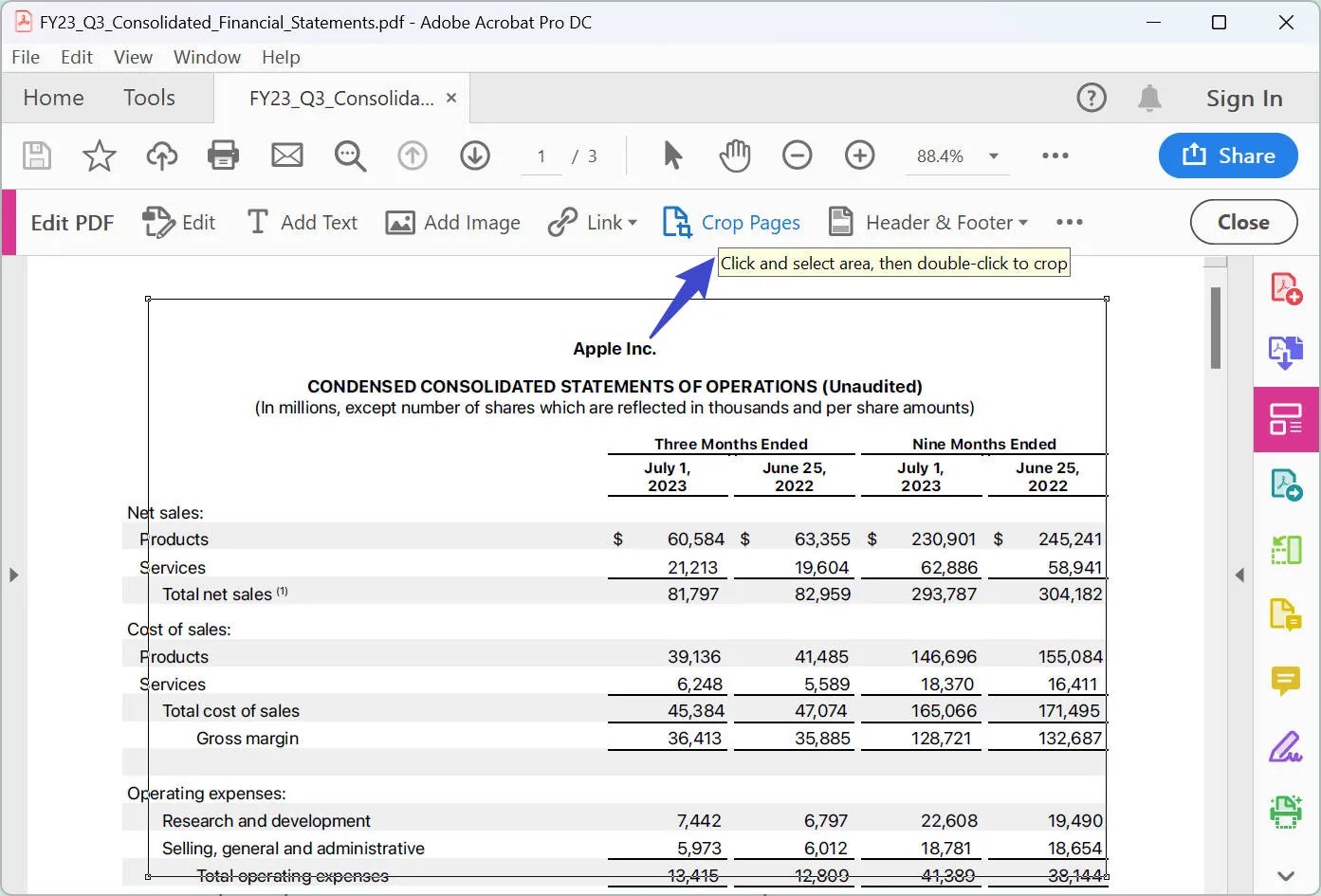Select the Hand tool for panning
This screenshot has height=896, width=1321.
pos(734,155)
